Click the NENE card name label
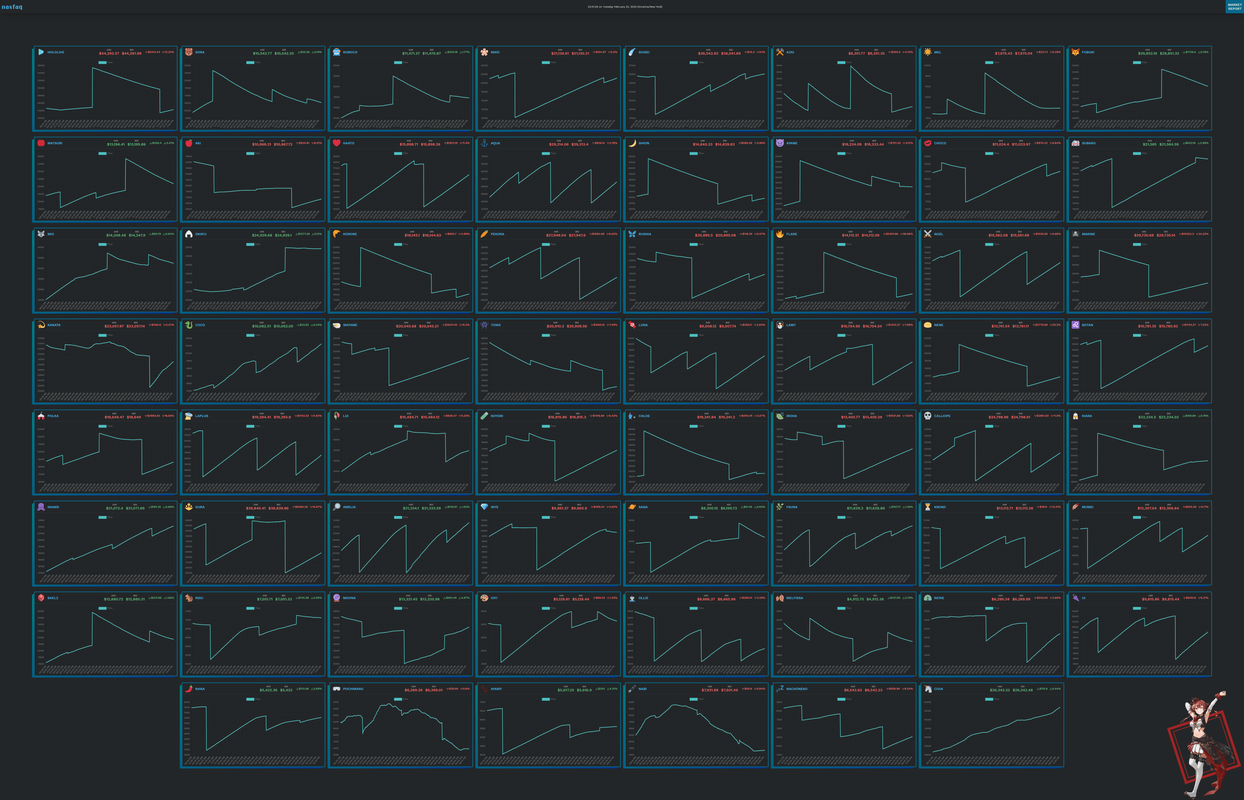Viewport: 1244px width, 800px height. [x=939, y=325]
